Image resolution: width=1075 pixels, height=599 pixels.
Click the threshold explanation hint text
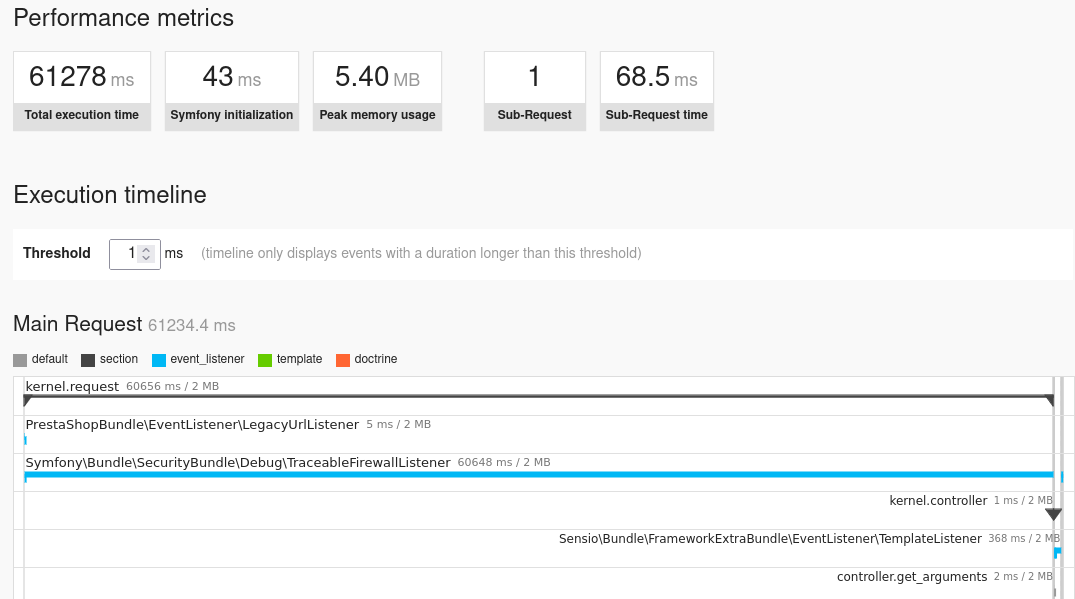pyautogui.click(x=421, y=254)
